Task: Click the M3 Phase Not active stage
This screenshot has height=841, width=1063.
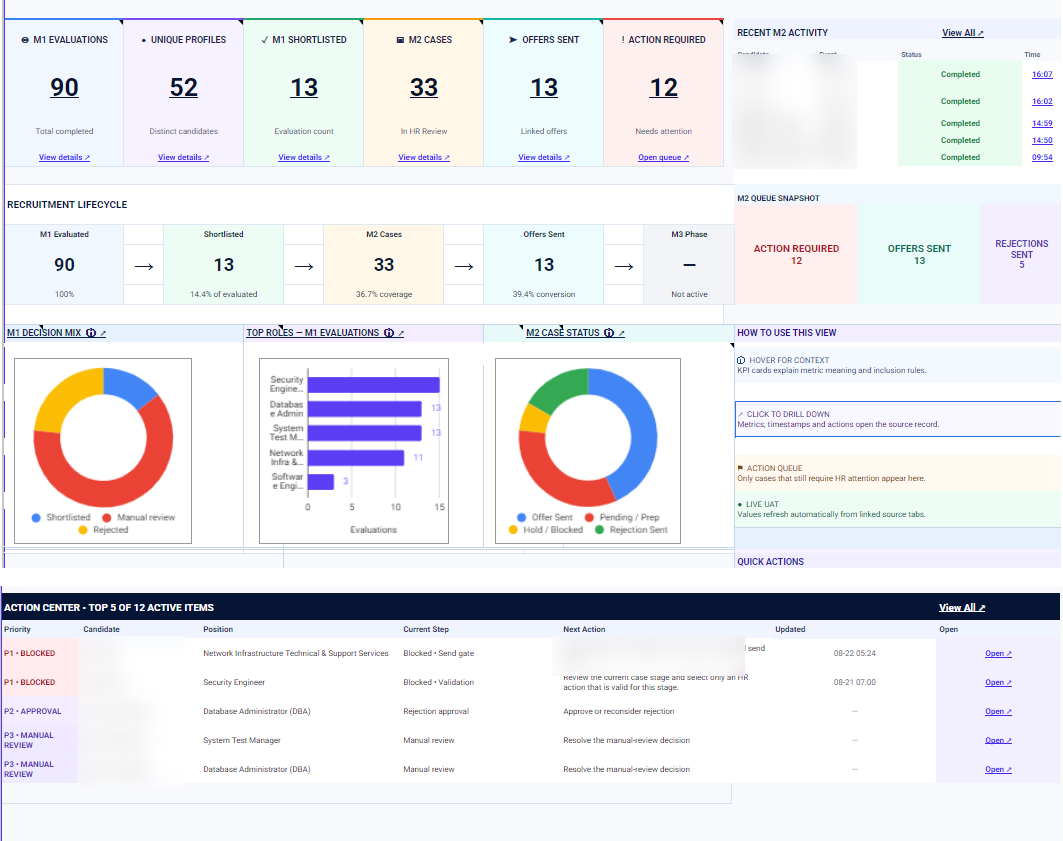Action: click(x=689, y=265)
